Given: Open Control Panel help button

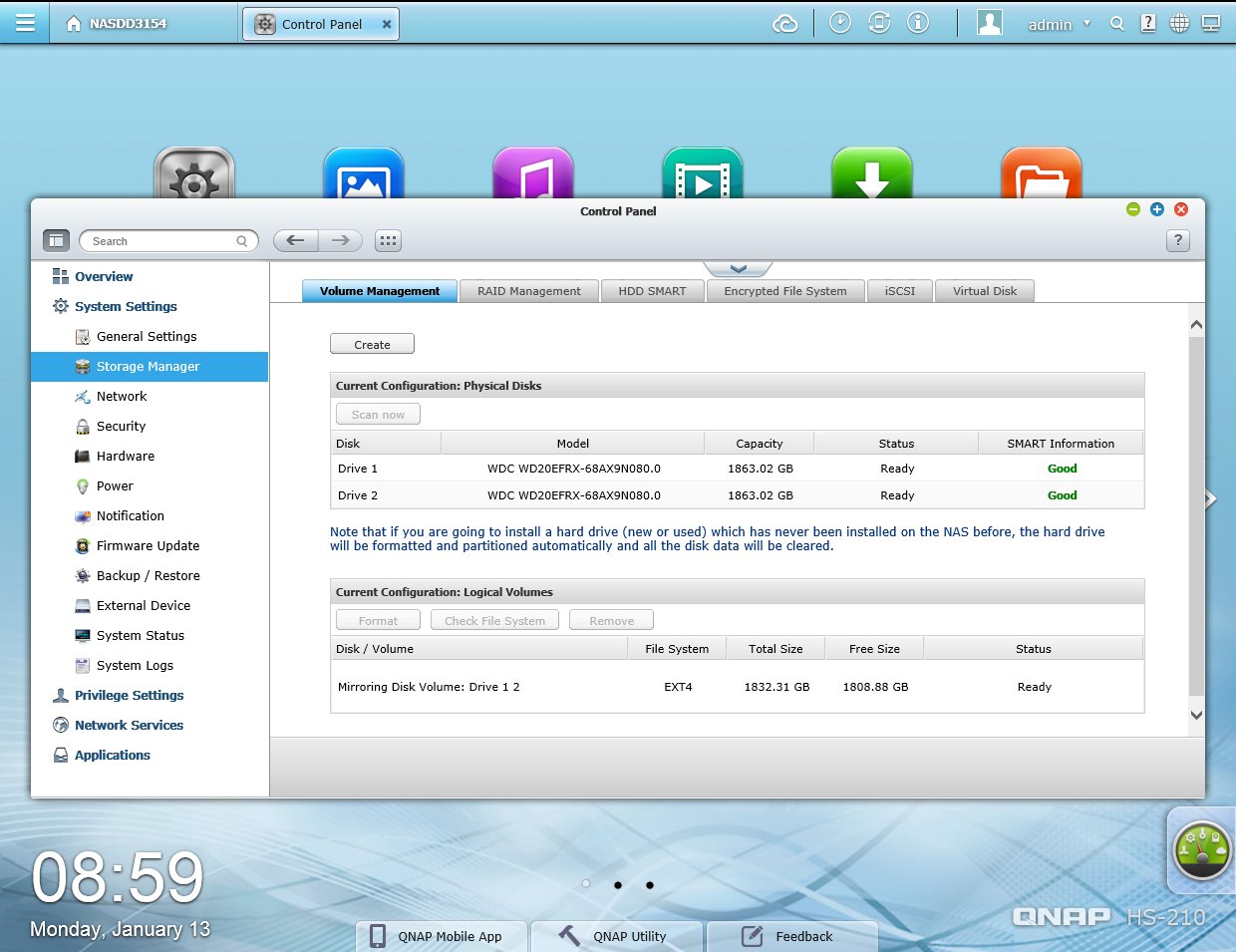Looking at the screenshot, I should (x=1178, y=240).
